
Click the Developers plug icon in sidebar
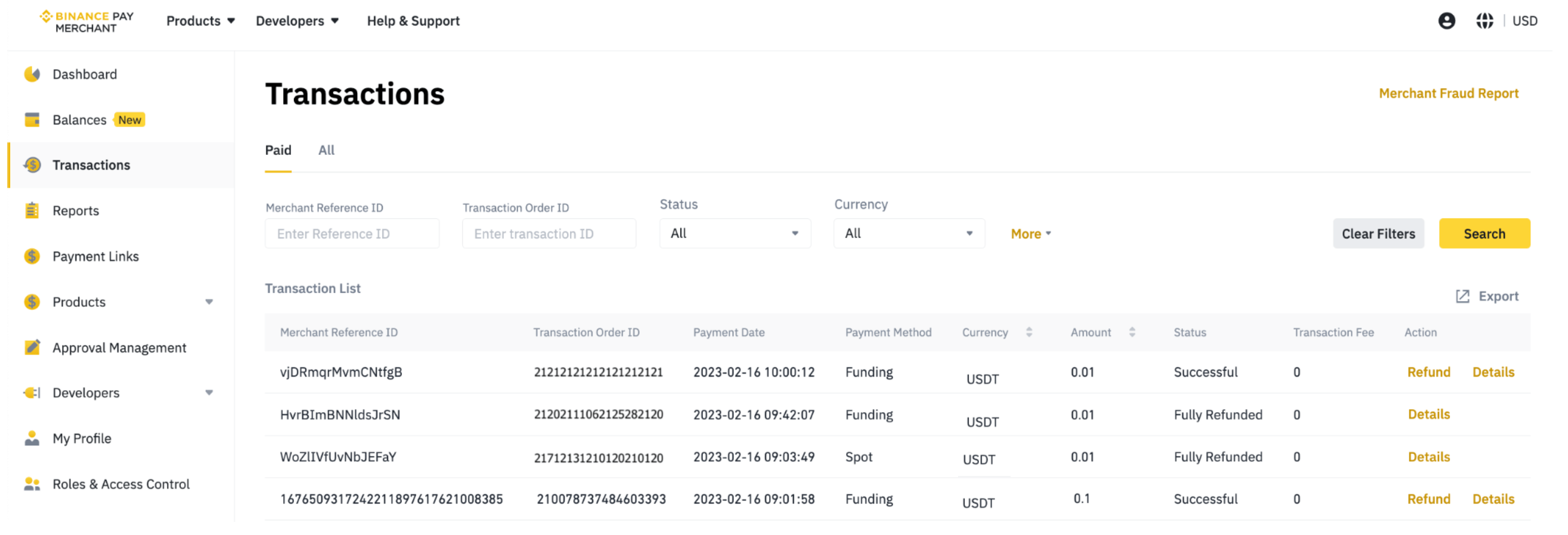point(32,393)
